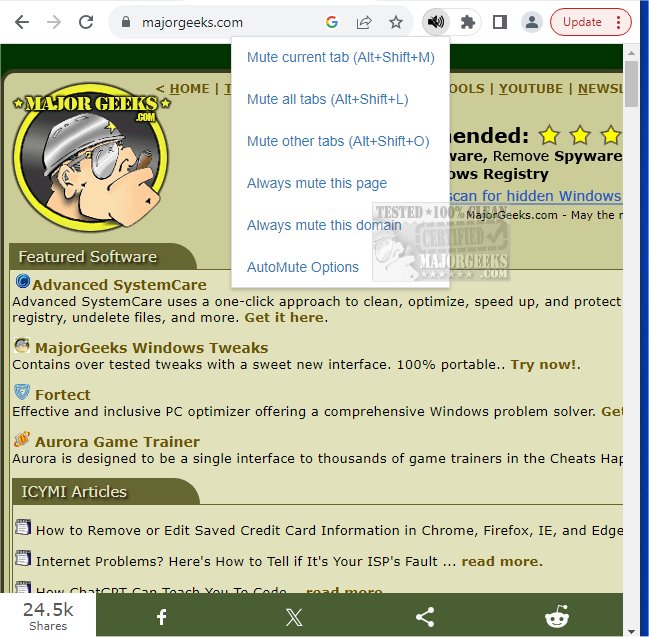The width and height of the screenshot is (649, 637).
Task: Reload the page with the refresh icon
Action: point(86,22)
